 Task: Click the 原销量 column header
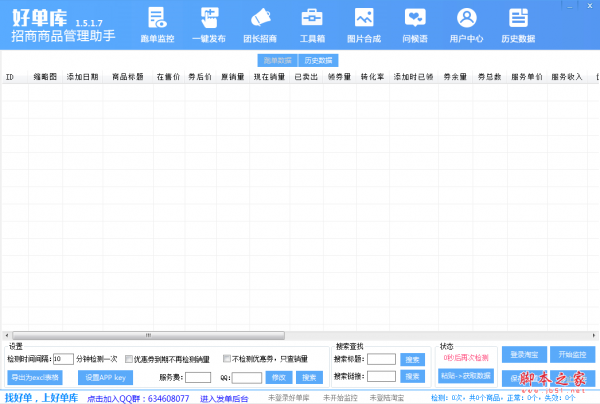(233, 77)
